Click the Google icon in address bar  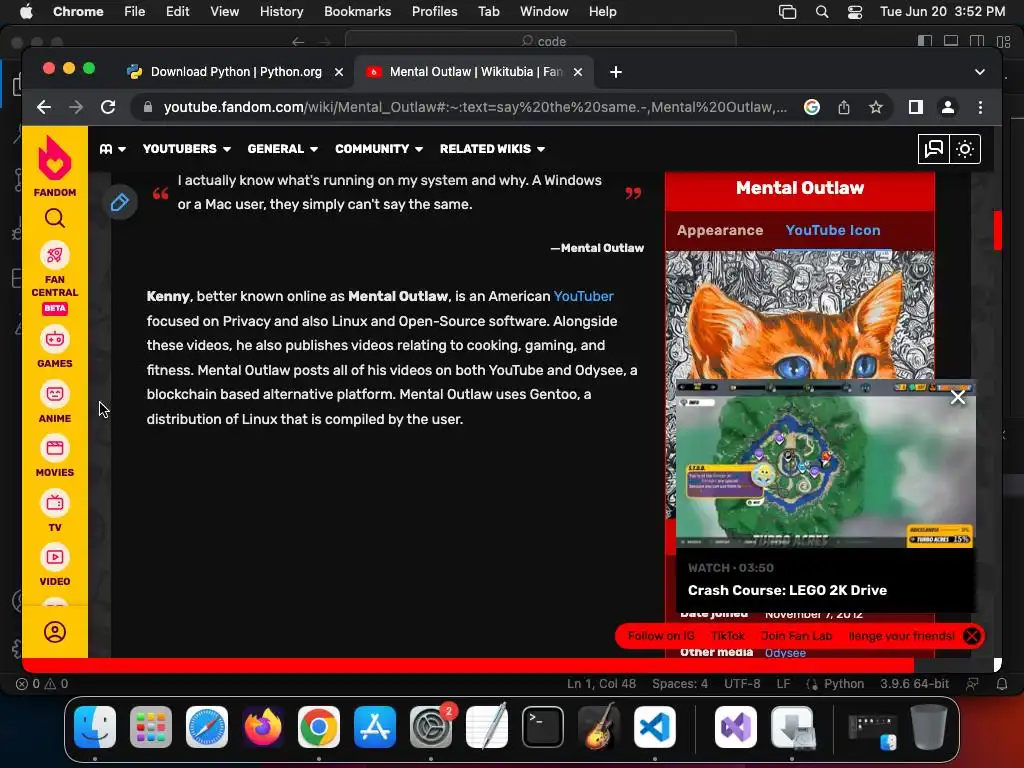[812, 107]
